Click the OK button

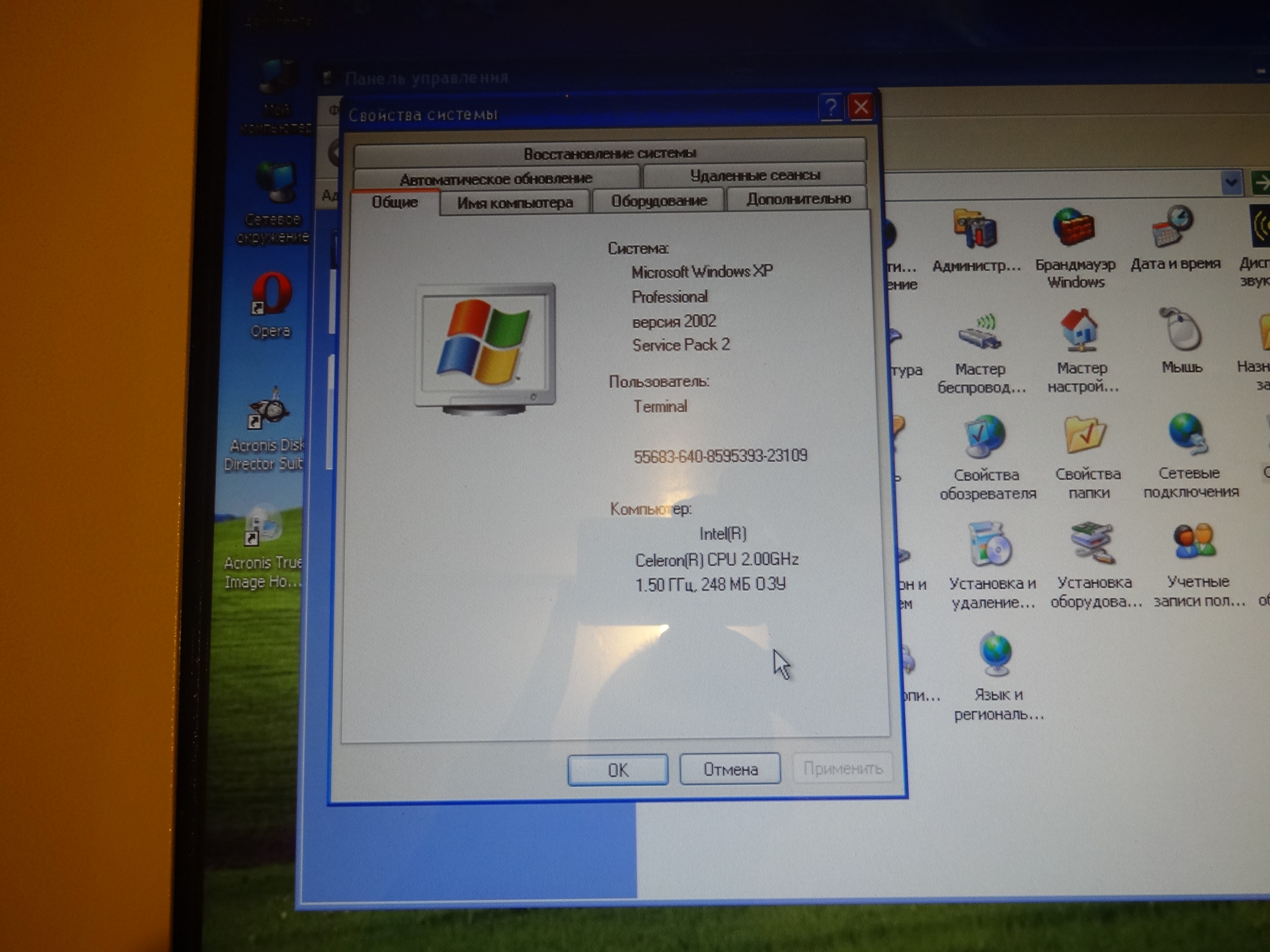(618, 769)
